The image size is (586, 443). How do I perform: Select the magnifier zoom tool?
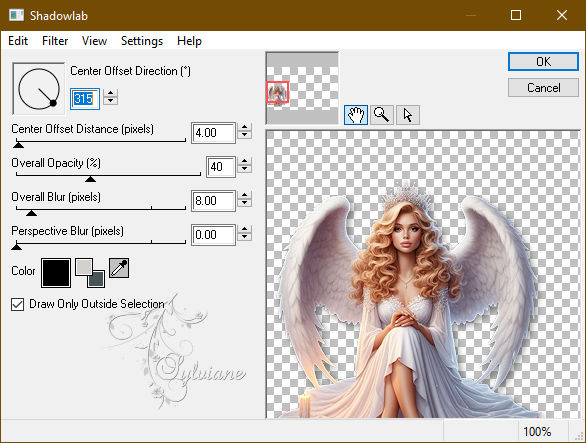click(x=382, y=115)
